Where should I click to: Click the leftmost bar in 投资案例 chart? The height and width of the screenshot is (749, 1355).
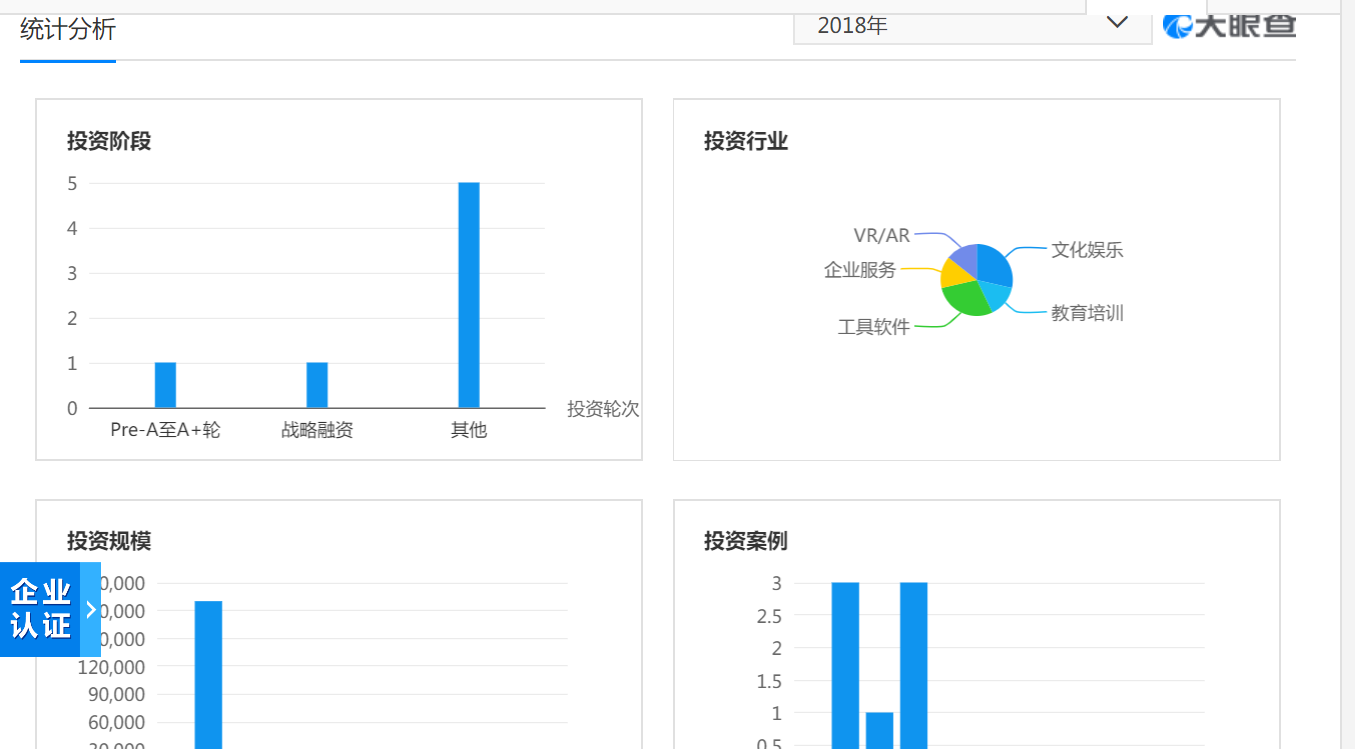pyautogui.click(x=845, y=665)
